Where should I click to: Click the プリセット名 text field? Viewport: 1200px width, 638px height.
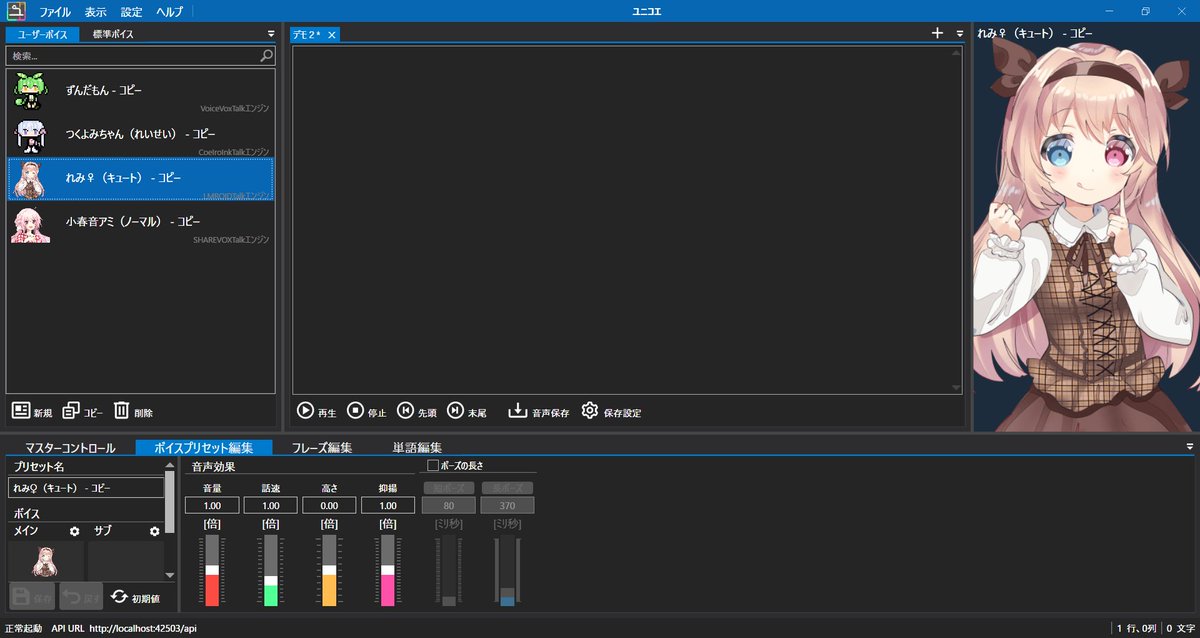coord(85,488)
